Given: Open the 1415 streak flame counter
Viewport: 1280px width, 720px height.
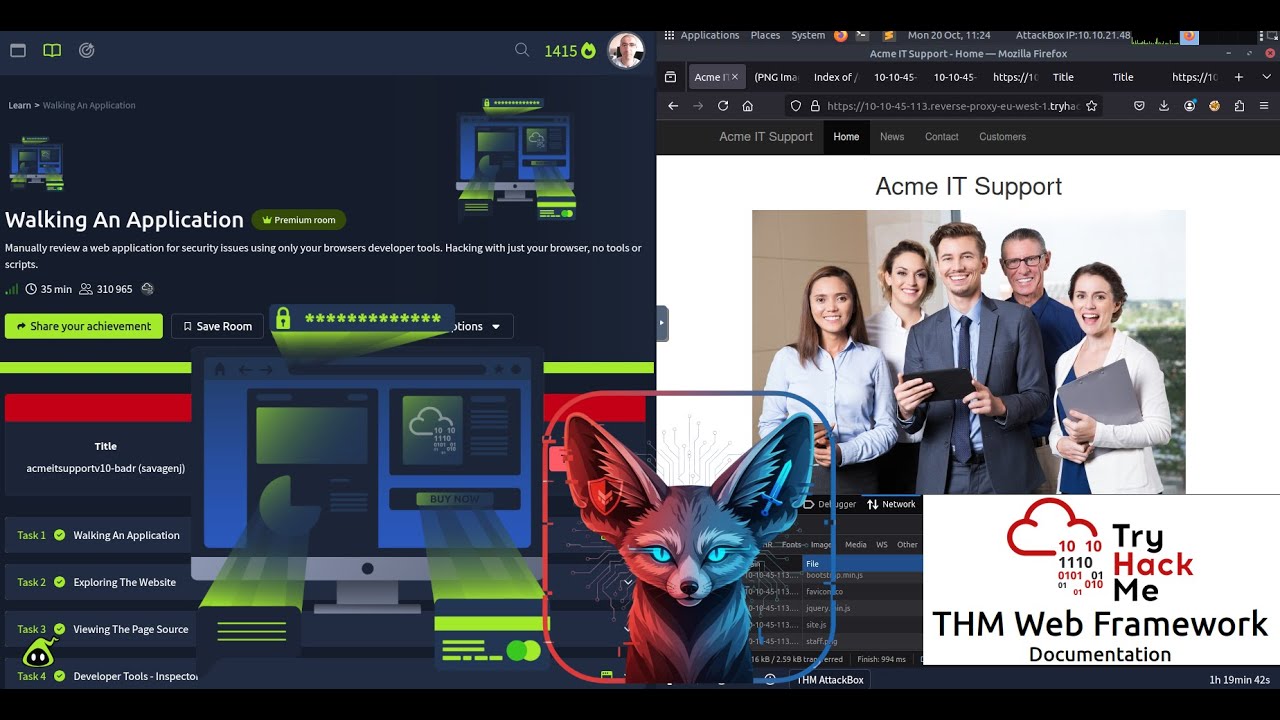Looking at the screenshot, I should 570,51.
